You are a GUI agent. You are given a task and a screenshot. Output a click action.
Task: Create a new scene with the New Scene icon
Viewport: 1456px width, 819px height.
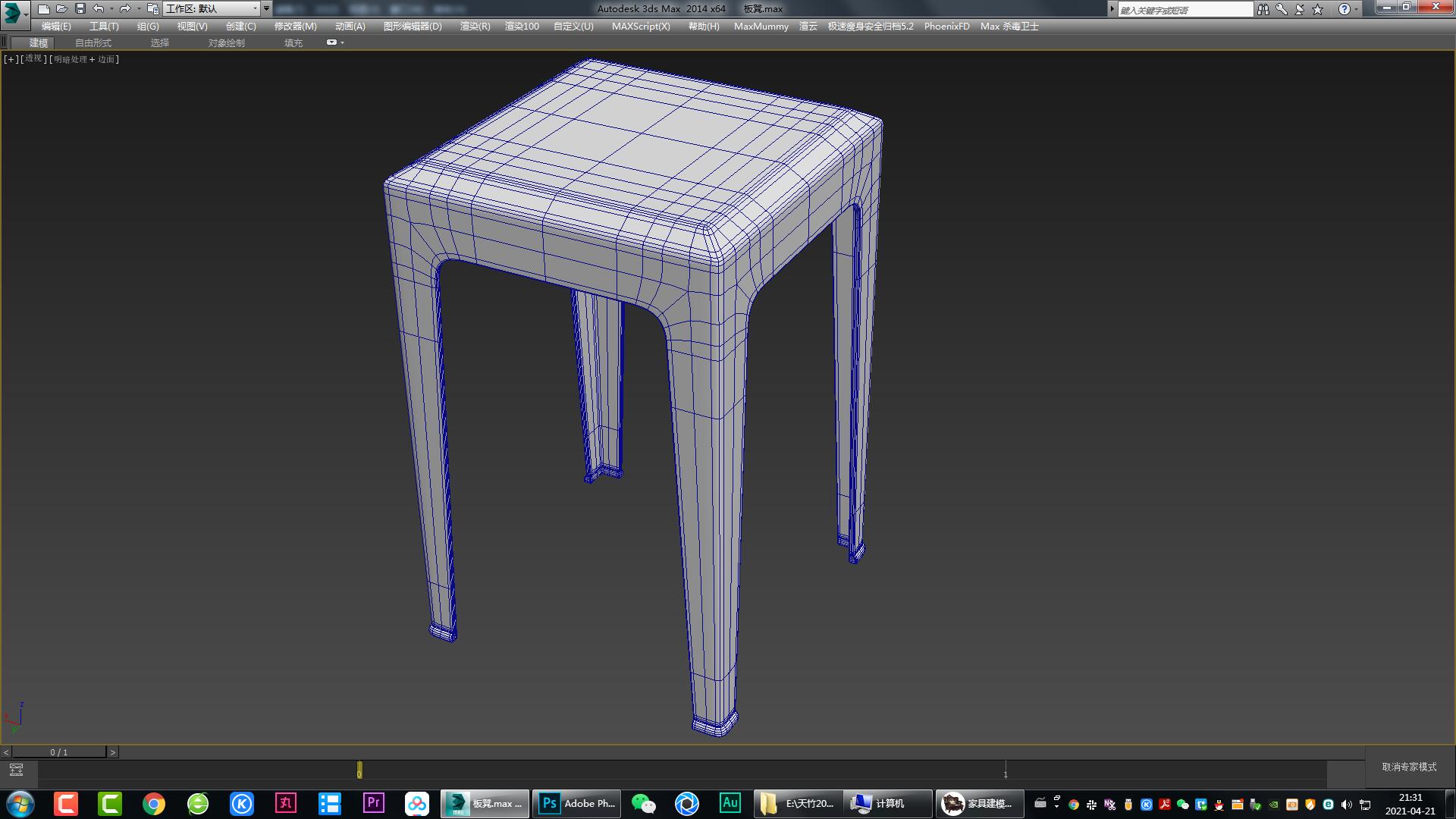click(x=45, y=8)
